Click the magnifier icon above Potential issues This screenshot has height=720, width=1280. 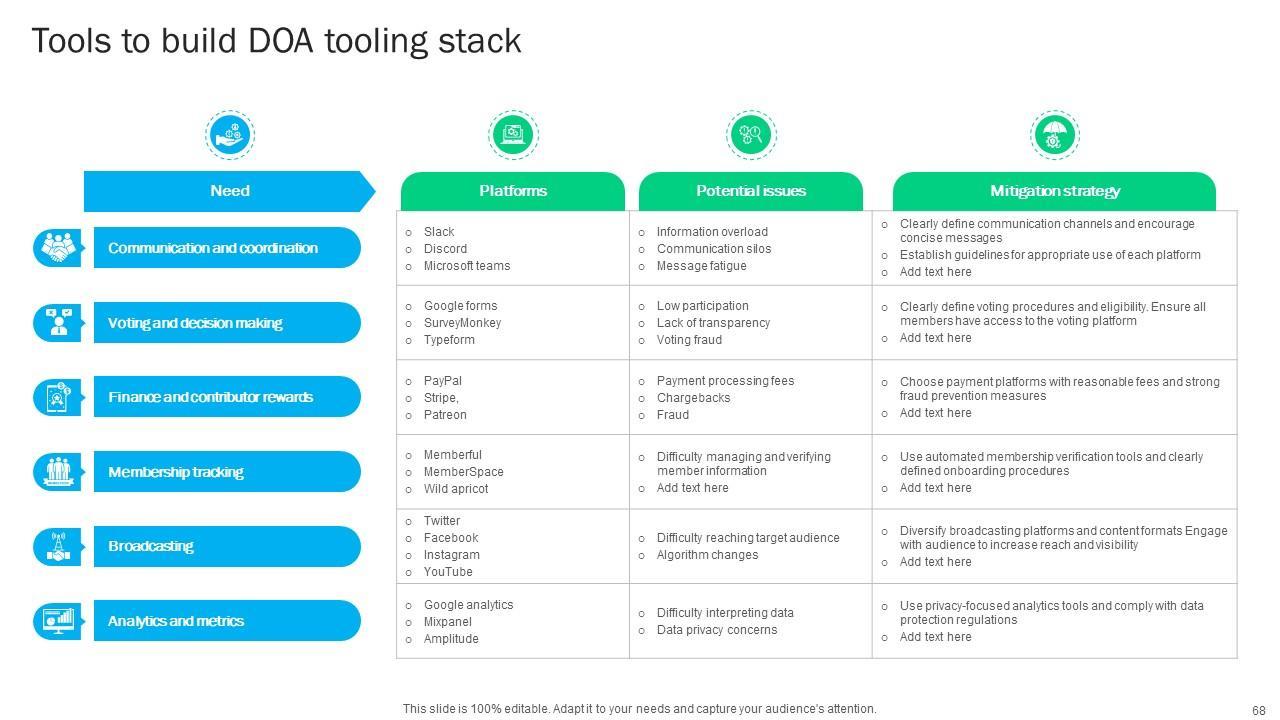(751, 135)
